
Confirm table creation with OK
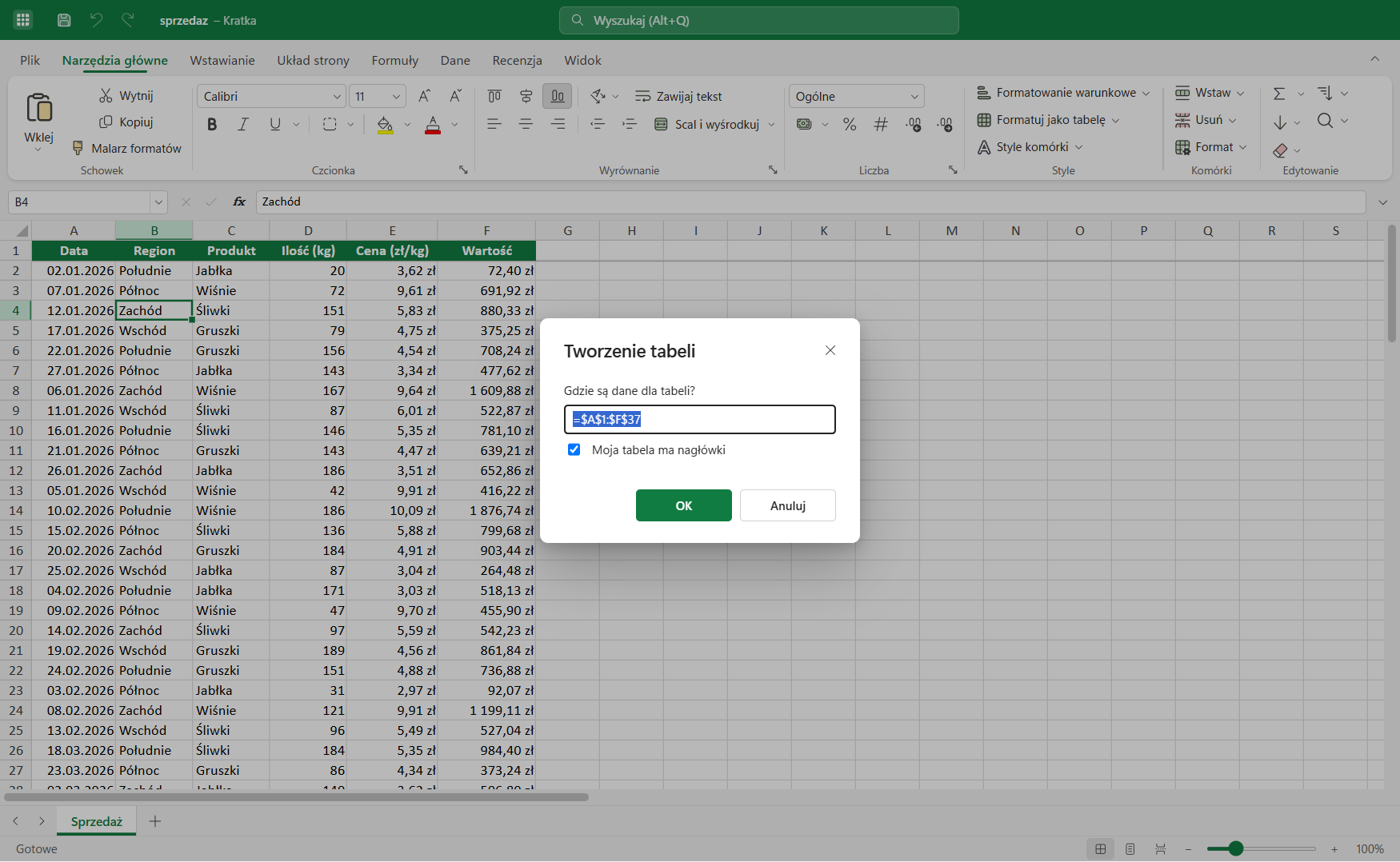coord(684,505)
